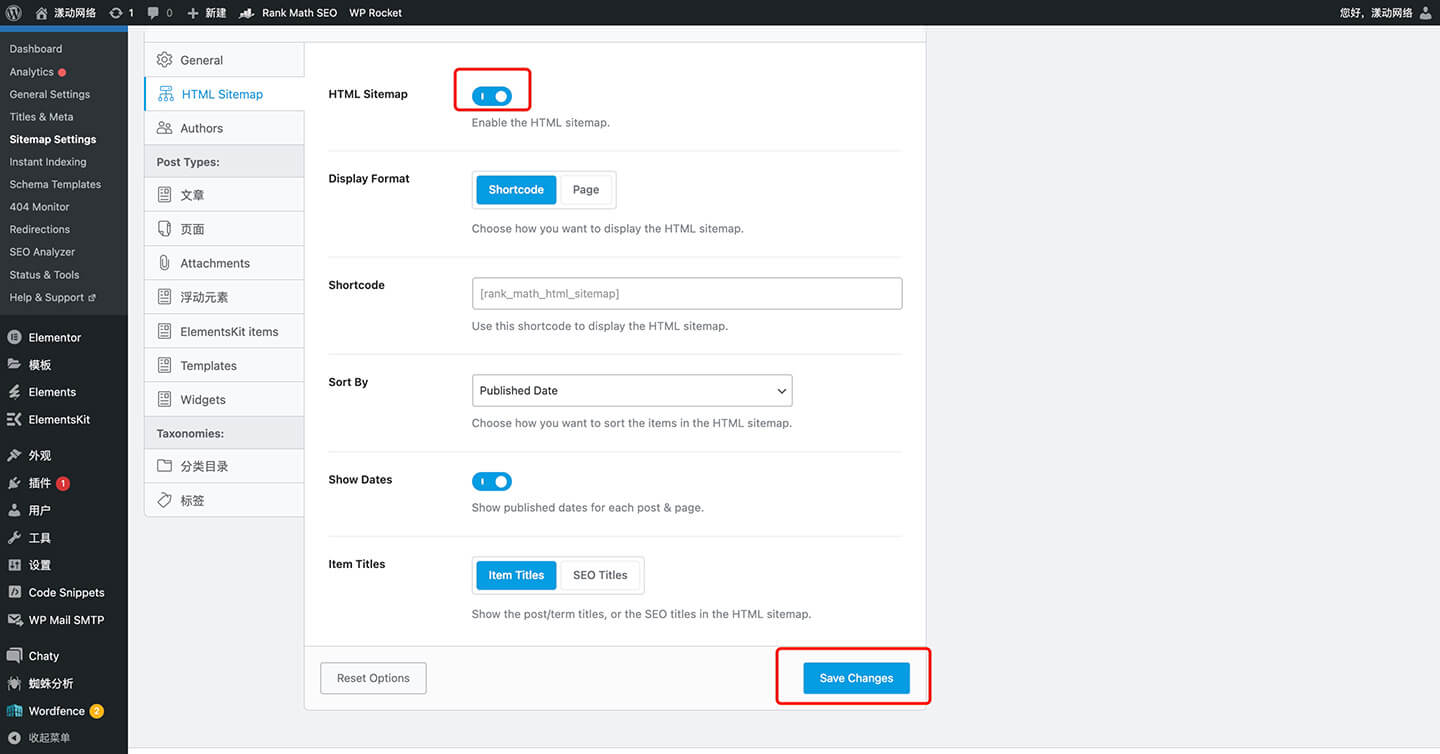Select Item Titles option
Image resolution: width=1440 pixels, height=754 pixels.
(x=516, y=575)
